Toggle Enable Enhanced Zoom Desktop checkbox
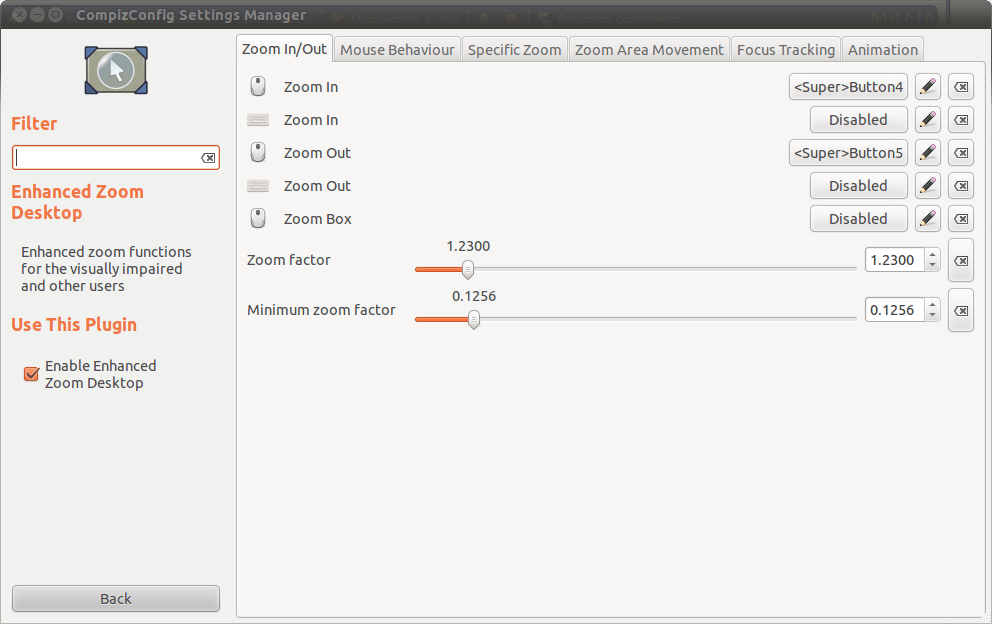992x624 pixels. pos(31,374)
